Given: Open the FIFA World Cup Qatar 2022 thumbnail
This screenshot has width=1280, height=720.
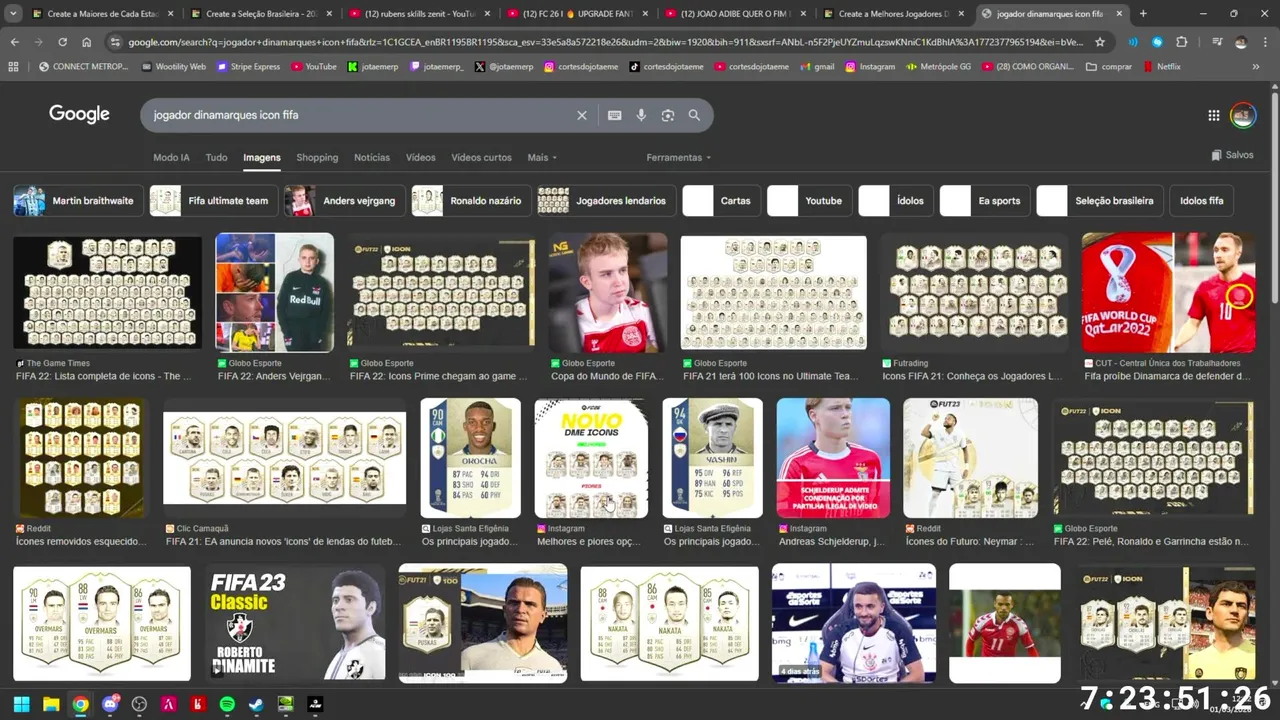Looking at the screenshot, I should [x=1168, y=292].
